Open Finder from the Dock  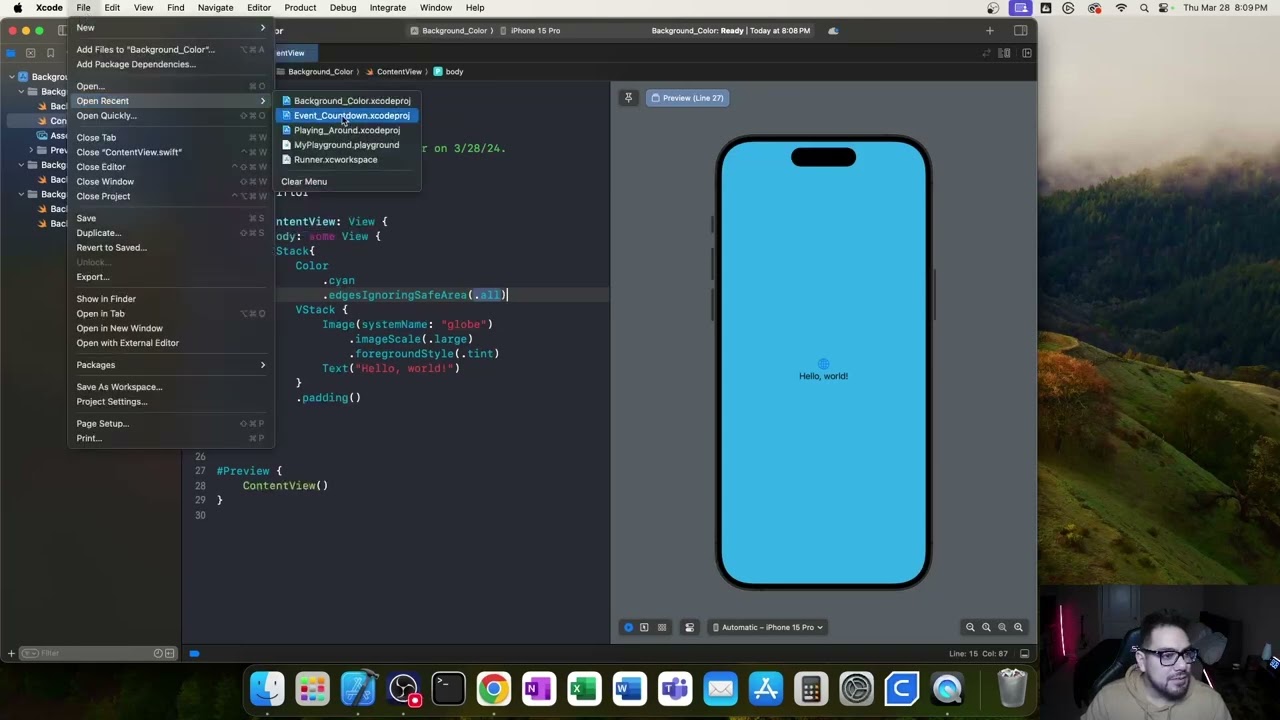point(267,689)
